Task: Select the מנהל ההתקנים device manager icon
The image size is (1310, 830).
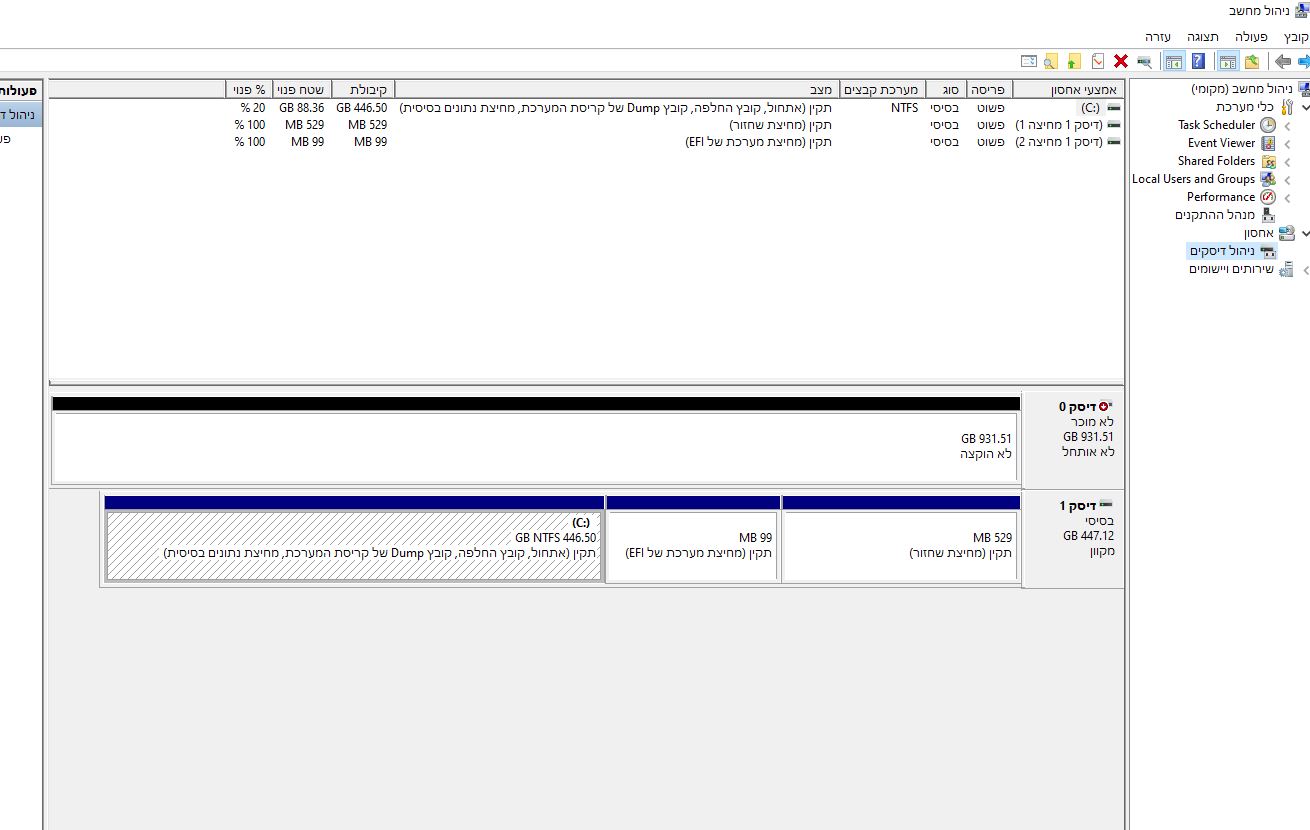Action: pyautogui.click(x=1268, y=215)
